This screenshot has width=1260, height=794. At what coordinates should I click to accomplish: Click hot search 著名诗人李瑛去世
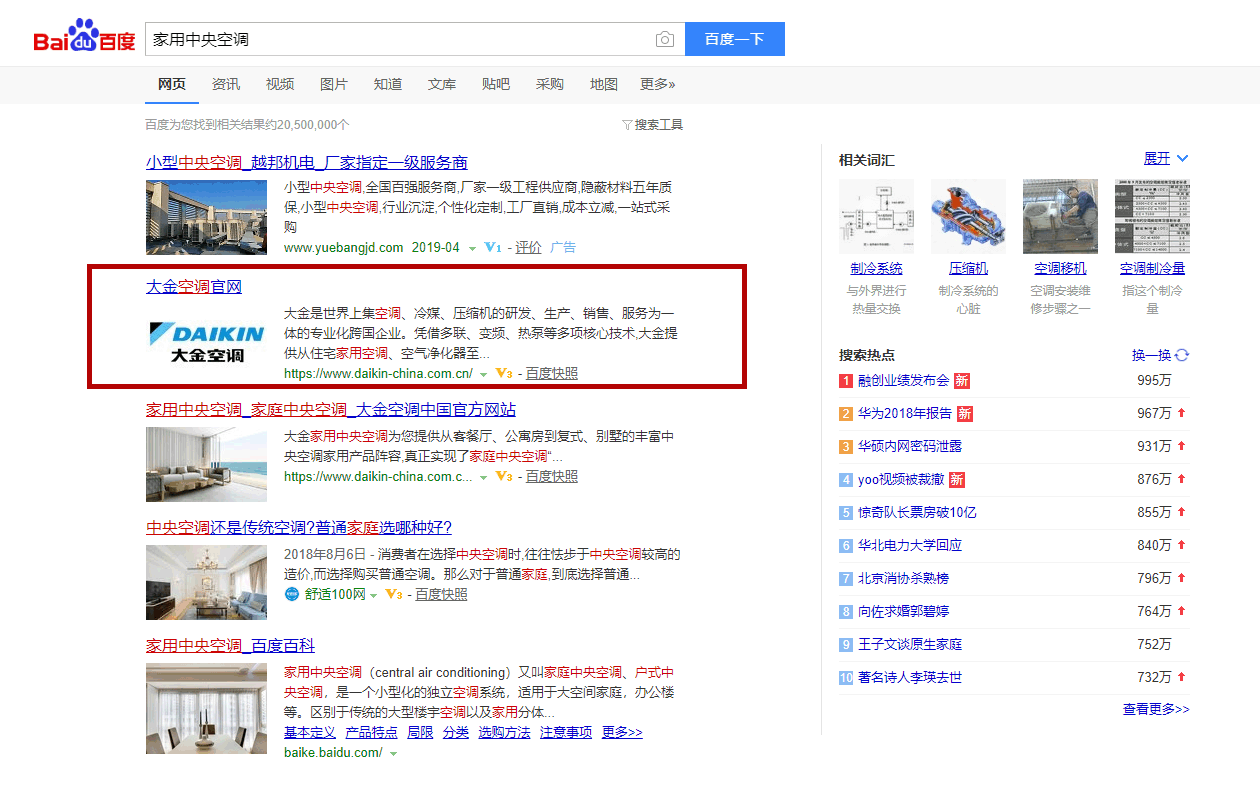click(x=910, y=677)
